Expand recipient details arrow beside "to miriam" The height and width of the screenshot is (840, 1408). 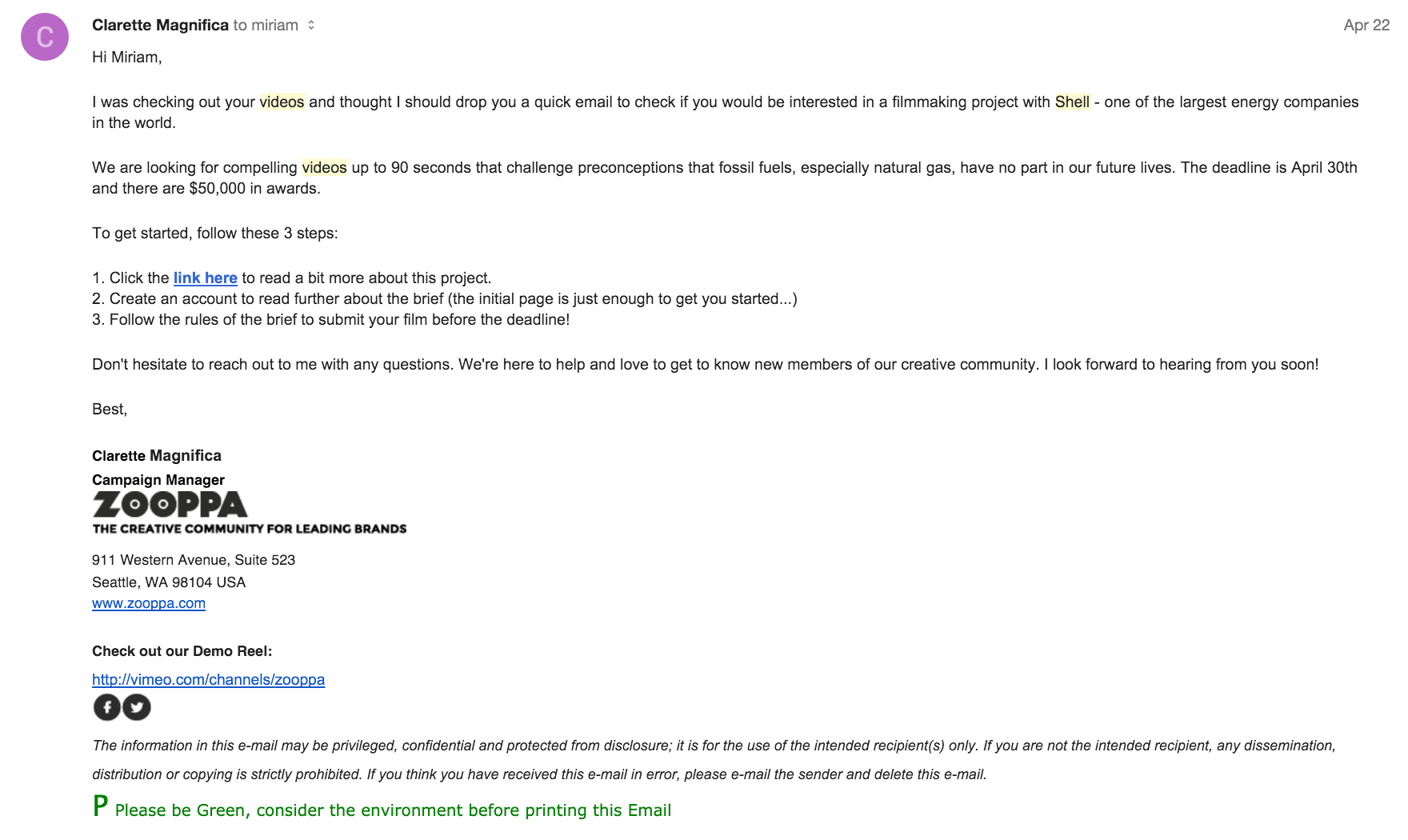311,26
